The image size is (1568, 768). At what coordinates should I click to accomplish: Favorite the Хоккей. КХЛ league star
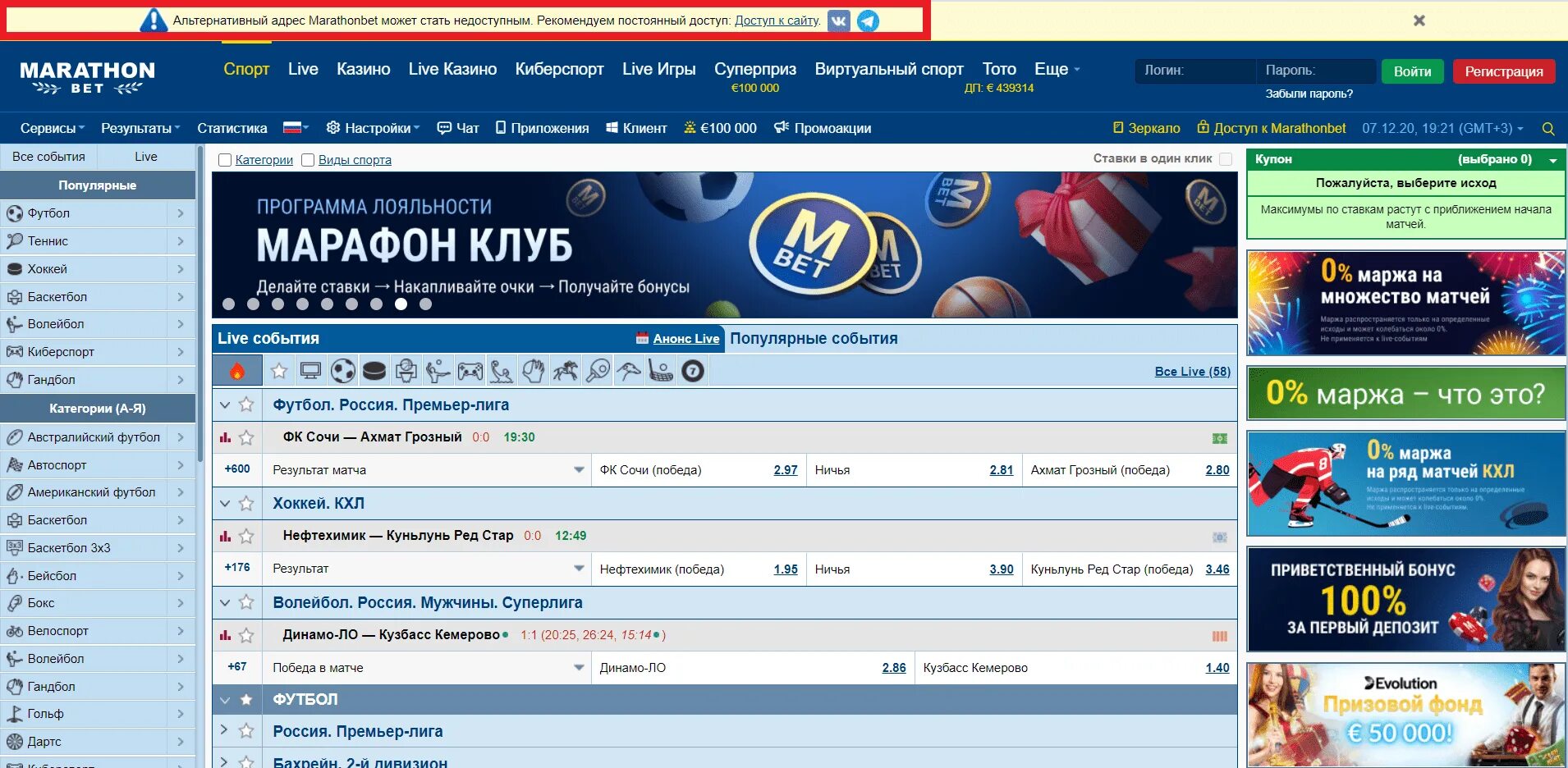[246, 503]
